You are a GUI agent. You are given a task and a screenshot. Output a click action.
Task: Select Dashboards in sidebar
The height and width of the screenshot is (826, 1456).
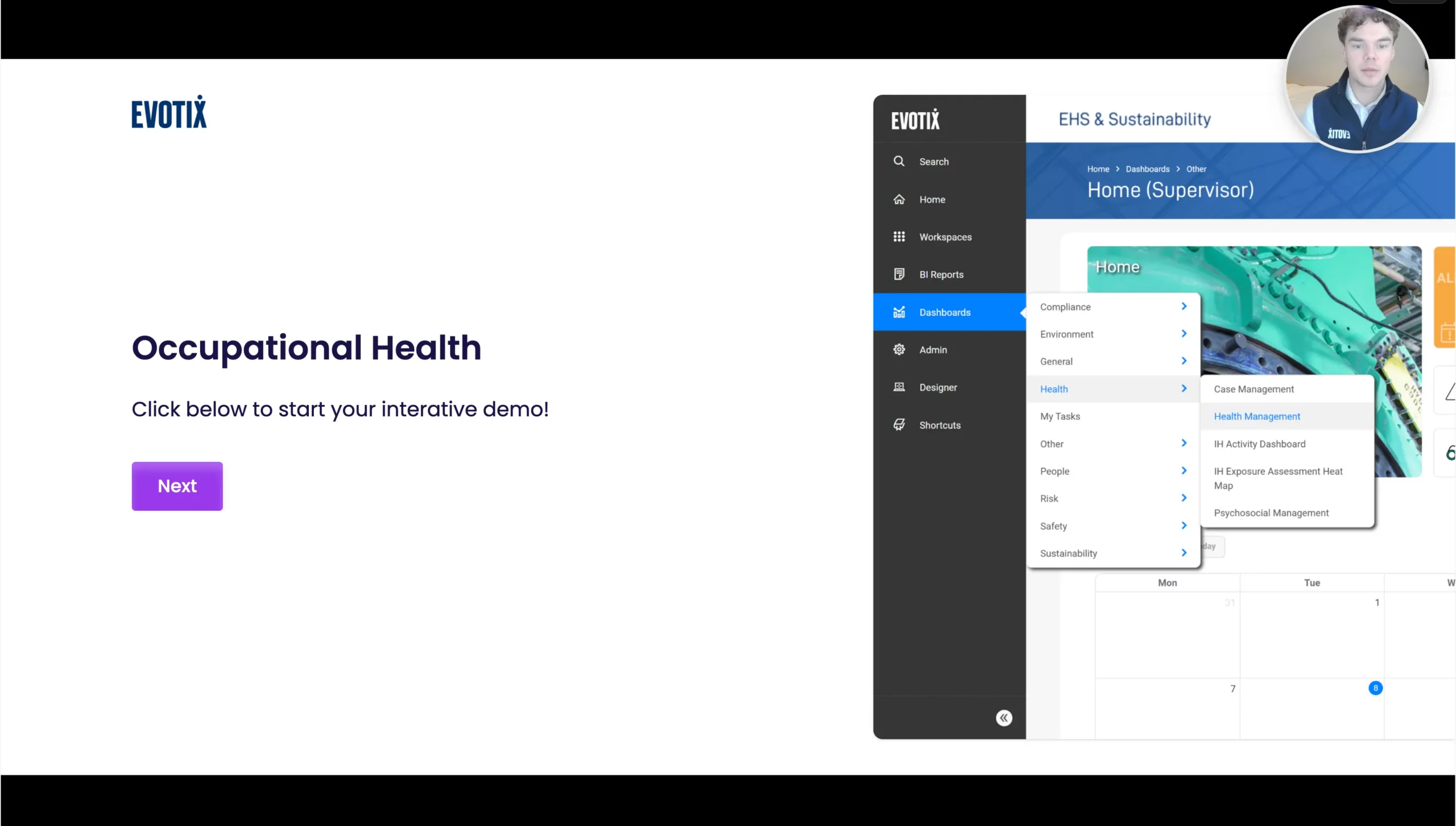[949, 312]
